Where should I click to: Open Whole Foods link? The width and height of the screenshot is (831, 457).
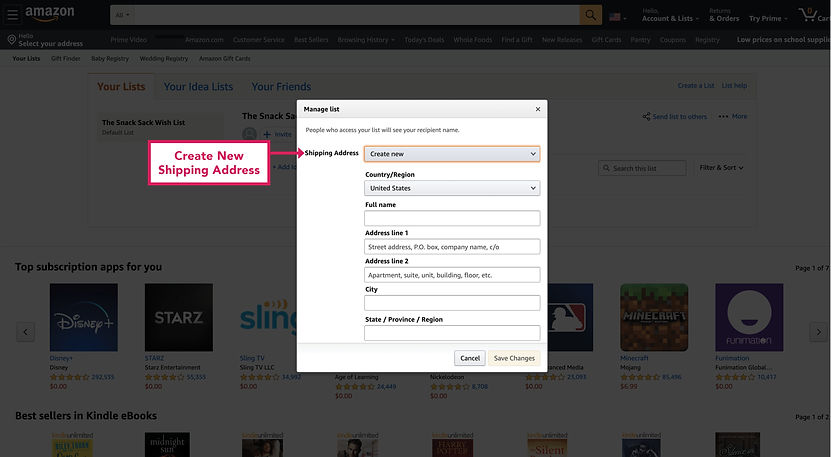point(473,40)
